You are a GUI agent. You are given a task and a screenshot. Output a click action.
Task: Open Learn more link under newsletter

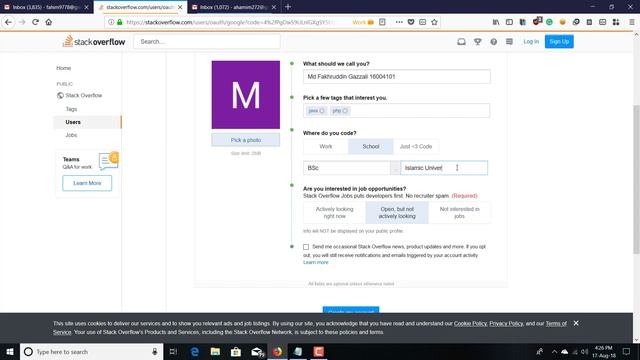(316, 262)
